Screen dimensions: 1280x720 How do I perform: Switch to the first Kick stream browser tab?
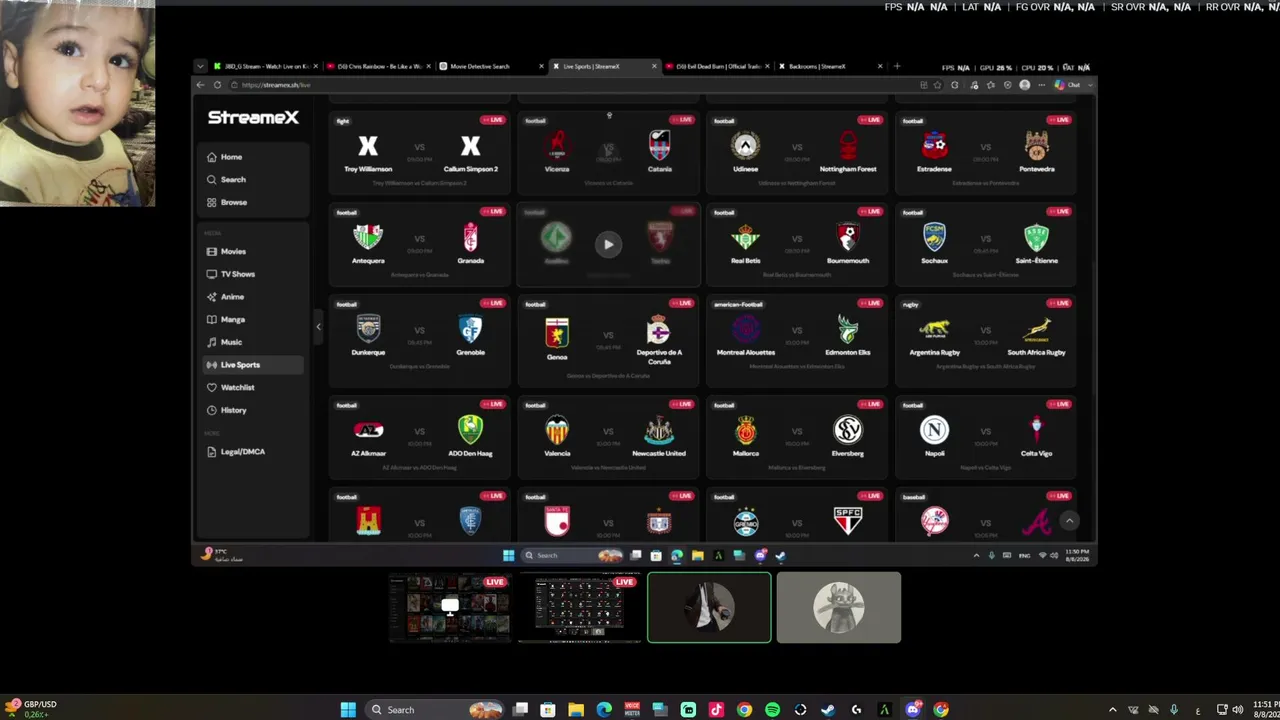[x=266, y=67]
